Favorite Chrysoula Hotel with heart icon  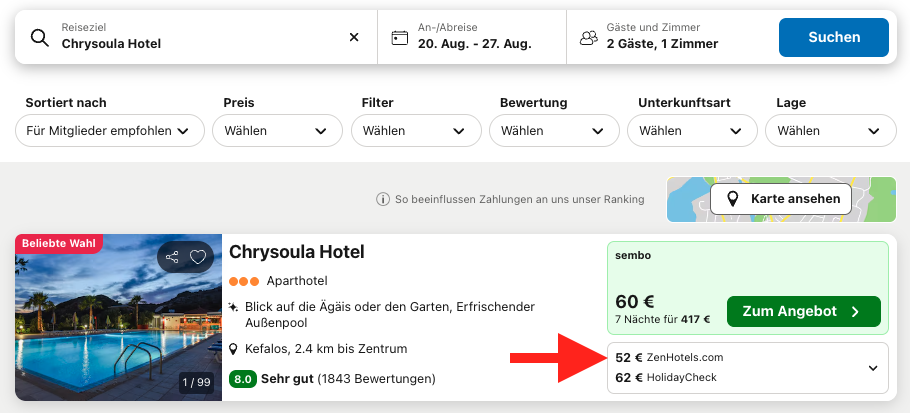198,257
